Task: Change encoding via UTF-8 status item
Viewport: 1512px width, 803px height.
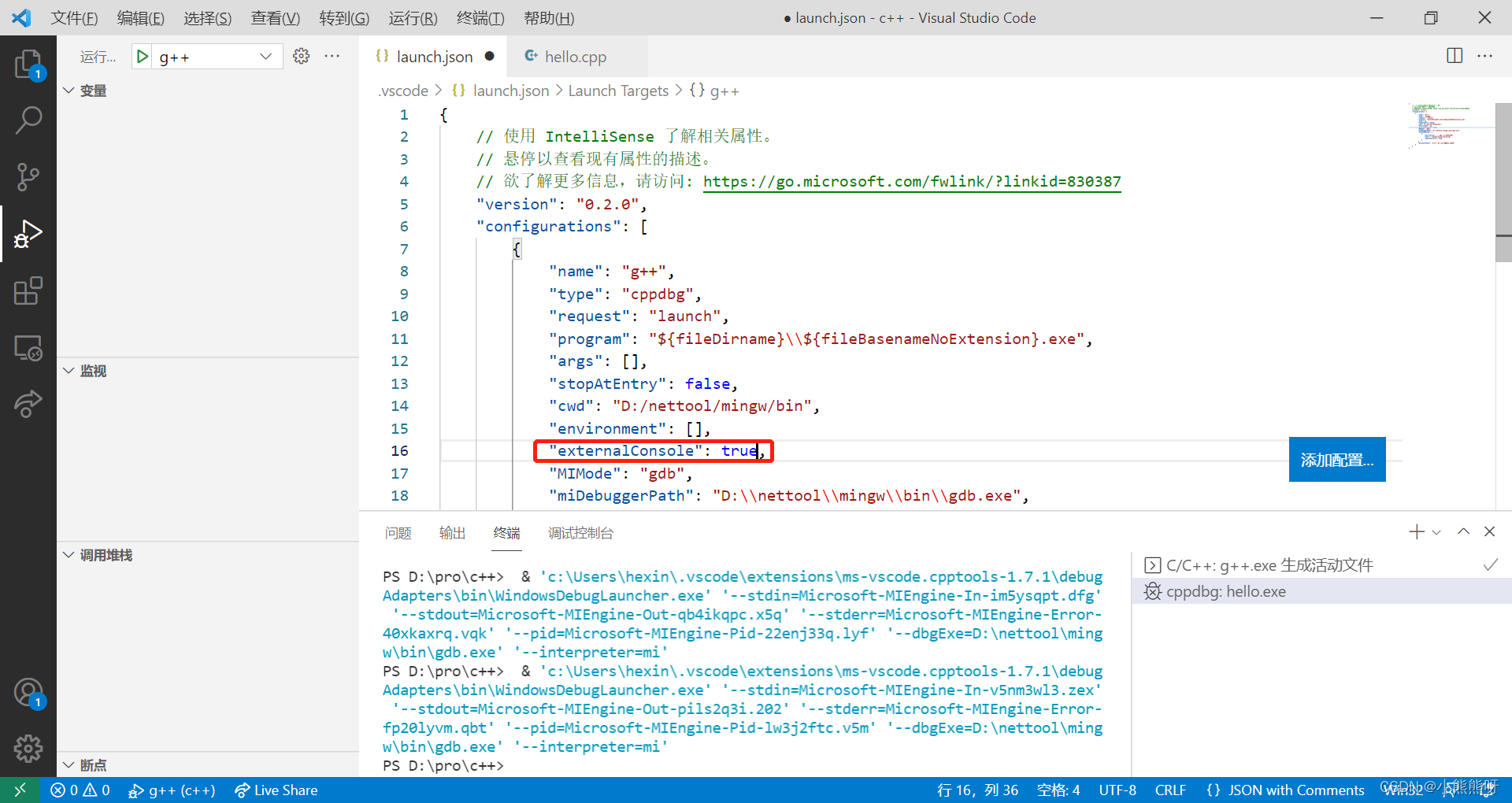Action: click(1117, 790)
